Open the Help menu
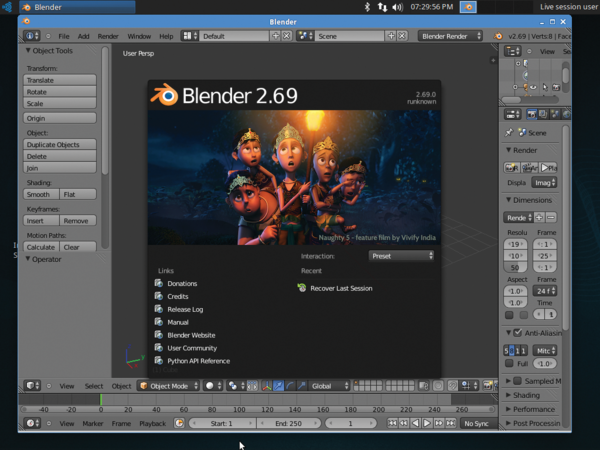Image resolution: width=600 pixels, height=450 pixels. pos(166,36)
